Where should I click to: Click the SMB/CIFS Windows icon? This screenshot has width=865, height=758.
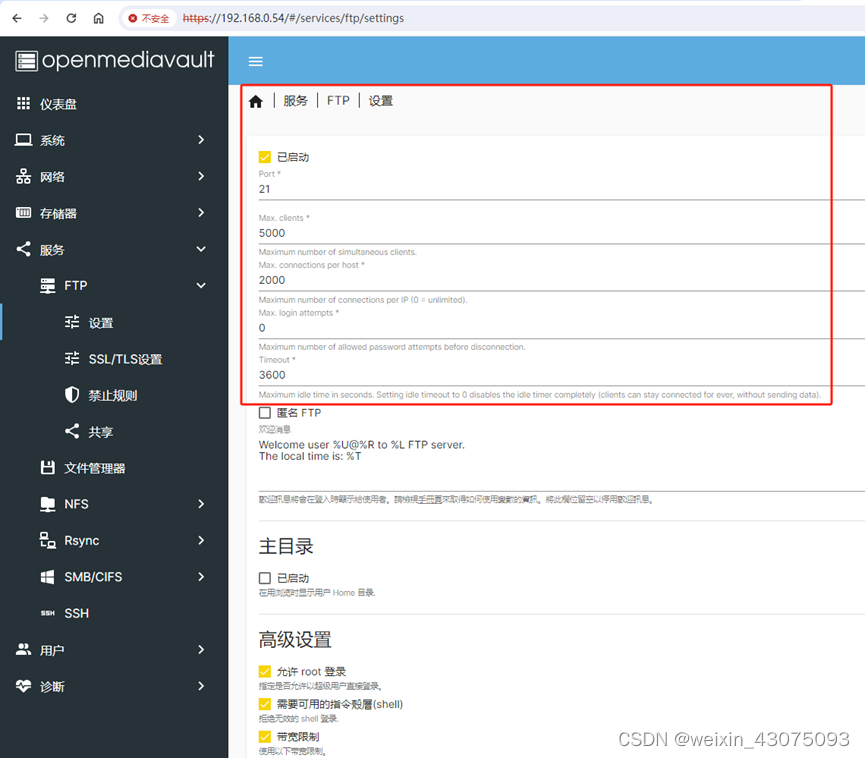[47, 576]
